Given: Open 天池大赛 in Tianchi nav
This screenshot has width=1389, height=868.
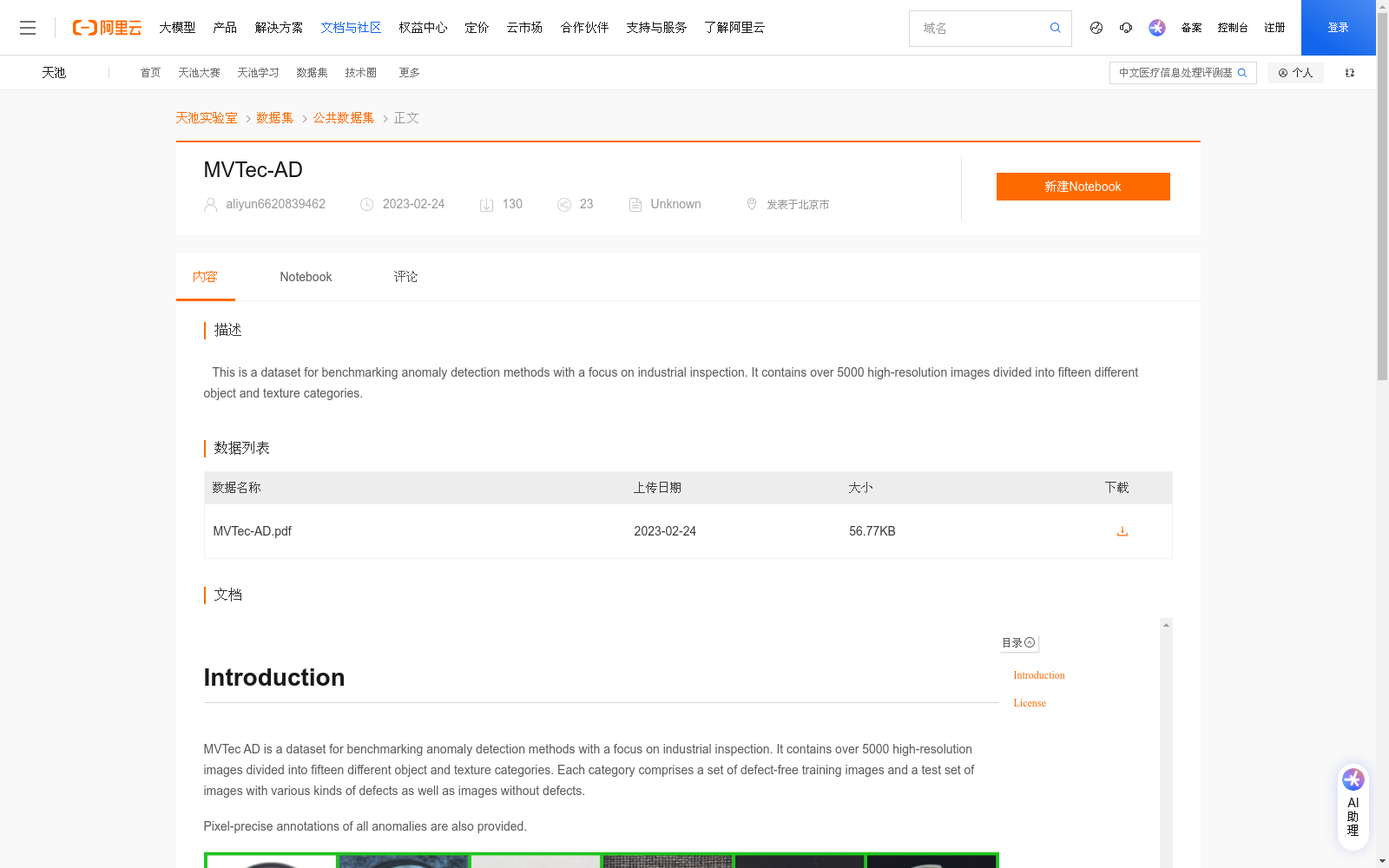Looking at the screenshot, I should (199, 73).
